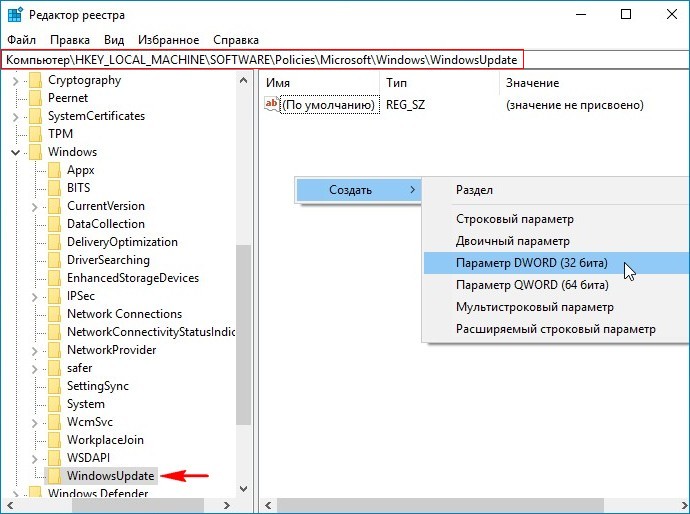
Task: Click the TPM folder icon
Action: 35,134
